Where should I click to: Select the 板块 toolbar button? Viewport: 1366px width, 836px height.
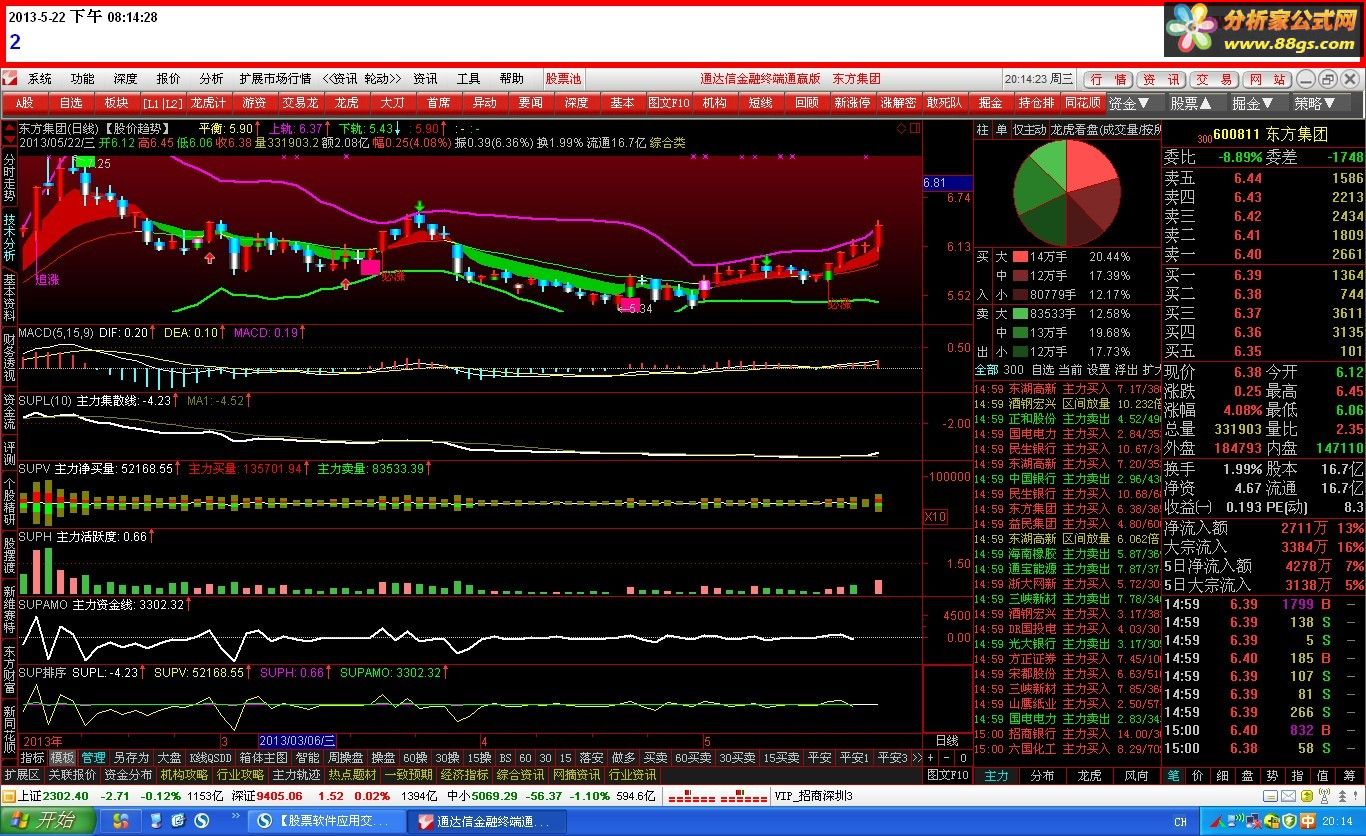(x=116, y=102)
